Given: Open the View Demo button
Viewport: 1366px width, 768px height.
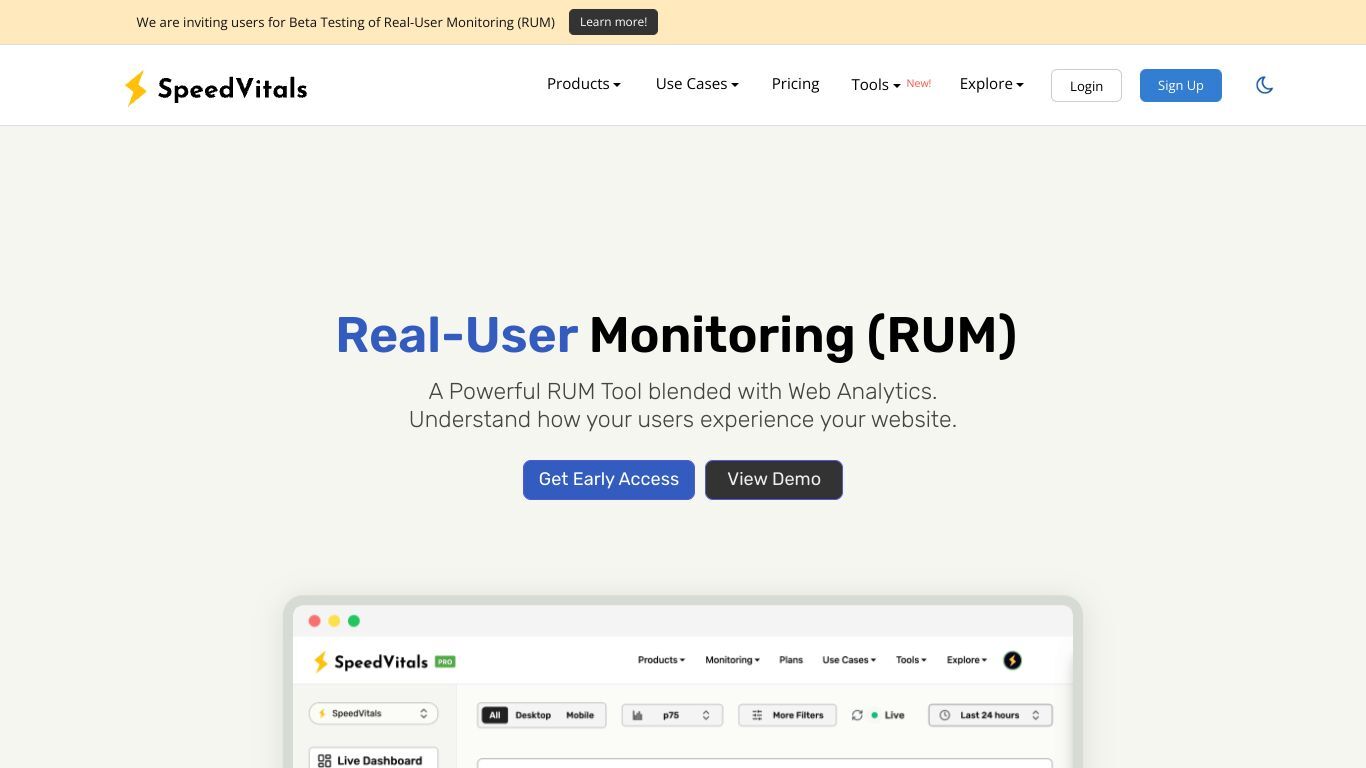Looking at the screenshot, I should (x=774, y=480).
